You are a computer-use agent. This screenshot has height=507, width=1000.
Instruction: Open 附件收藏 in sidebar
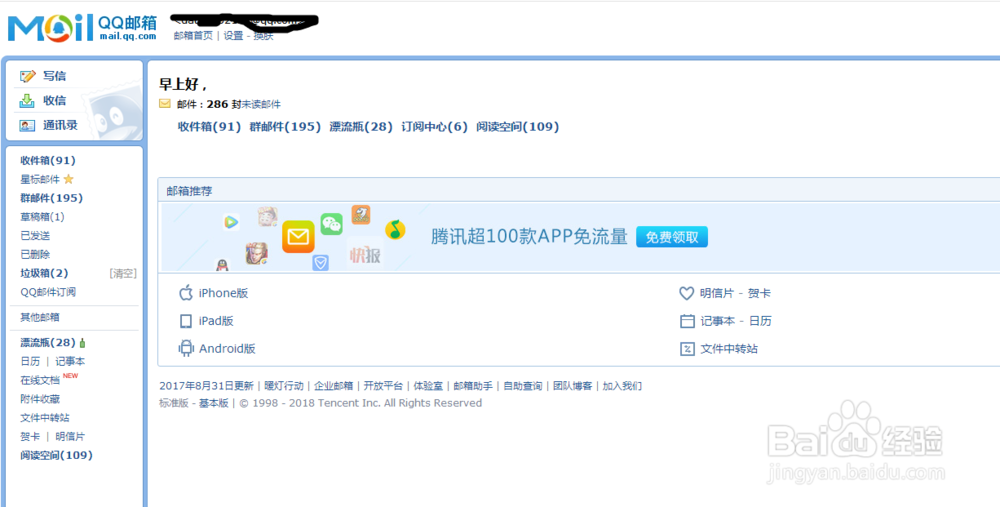click(40, 399)
